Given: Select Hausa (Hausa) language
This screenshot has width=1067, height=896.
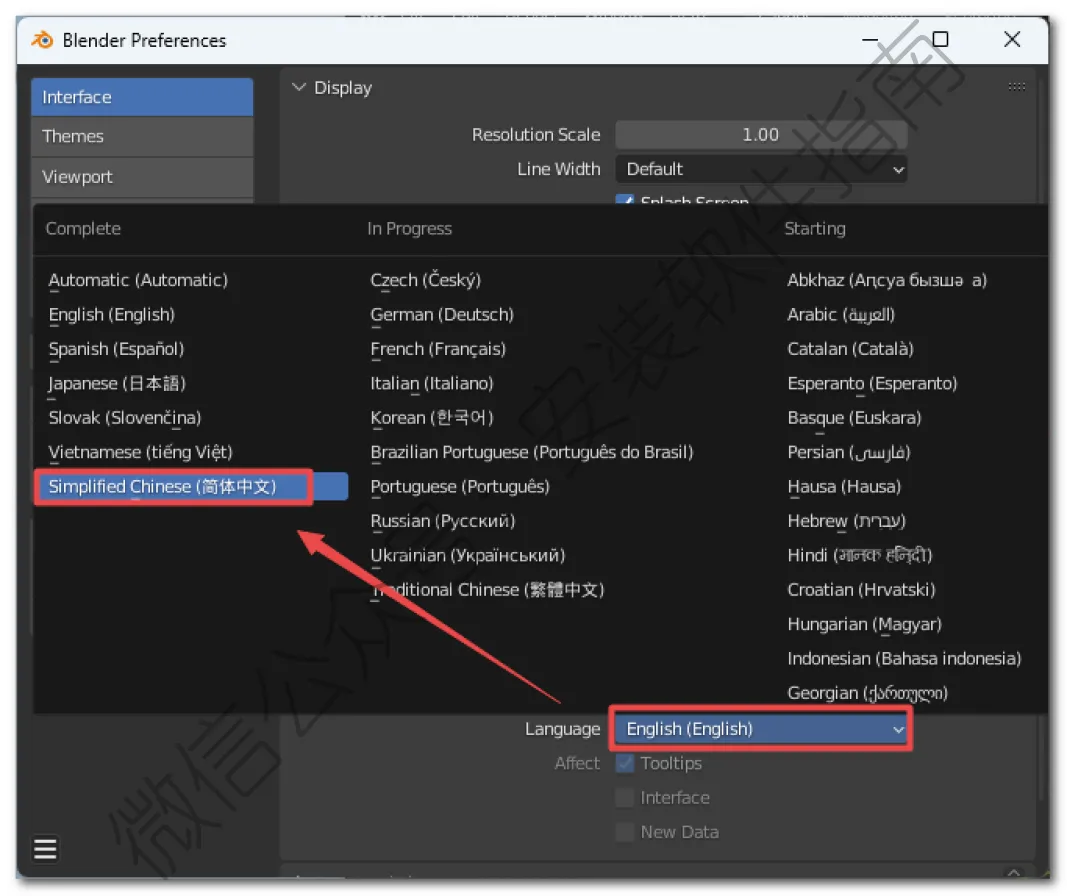Looking at the screenshot, I should point(844,487).
